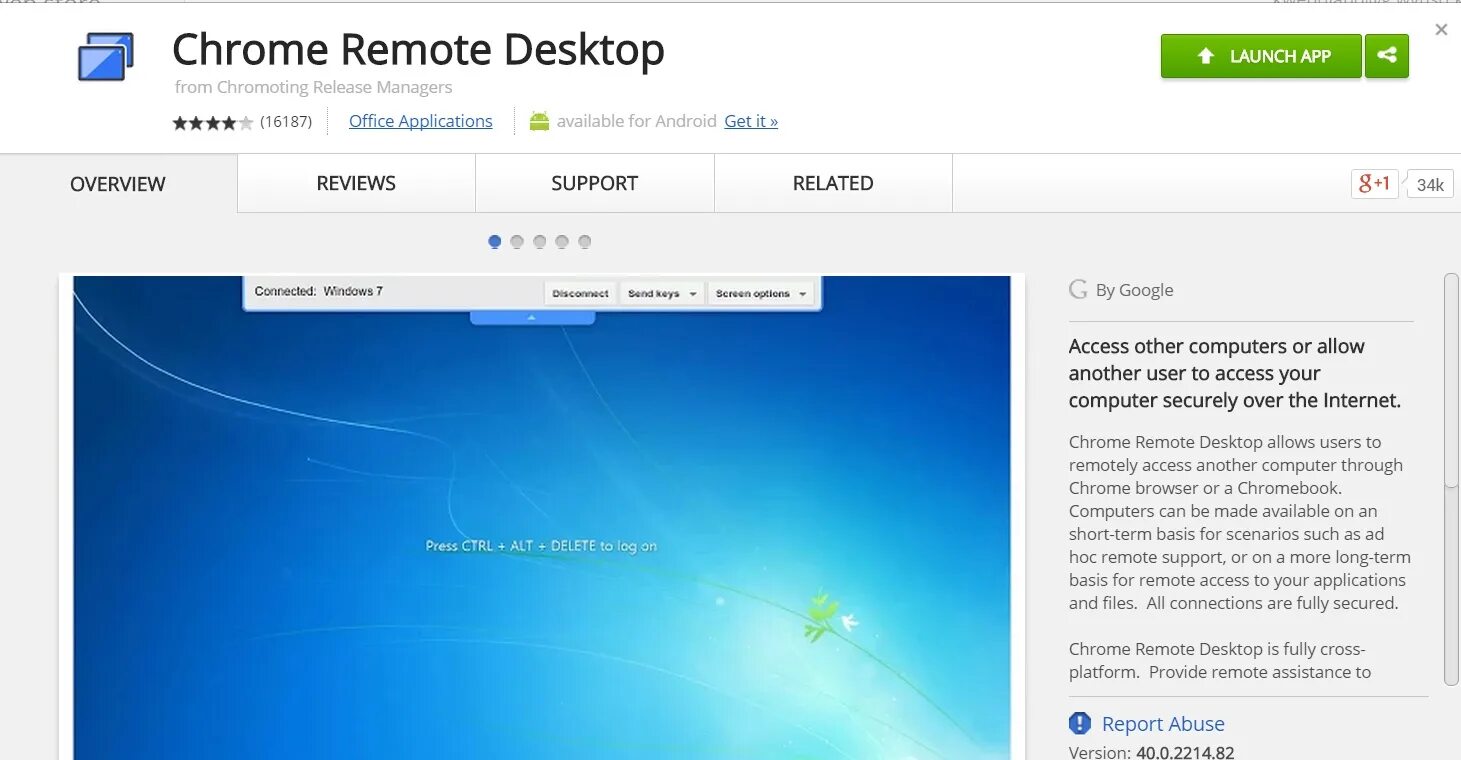1461x760 pixels.
Task: Collapse the blue toolbar handle in preview
Action: pos(532,317)
